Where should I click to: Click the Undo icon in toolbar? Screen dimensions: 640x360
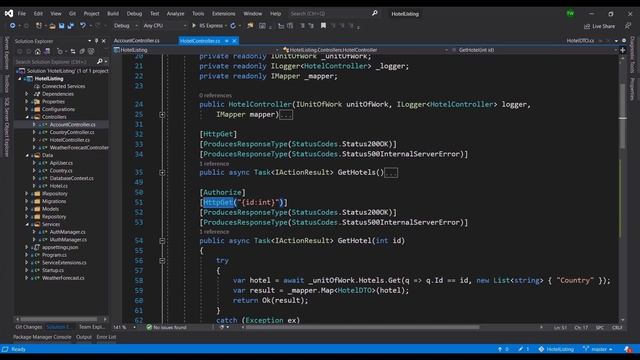83,26
